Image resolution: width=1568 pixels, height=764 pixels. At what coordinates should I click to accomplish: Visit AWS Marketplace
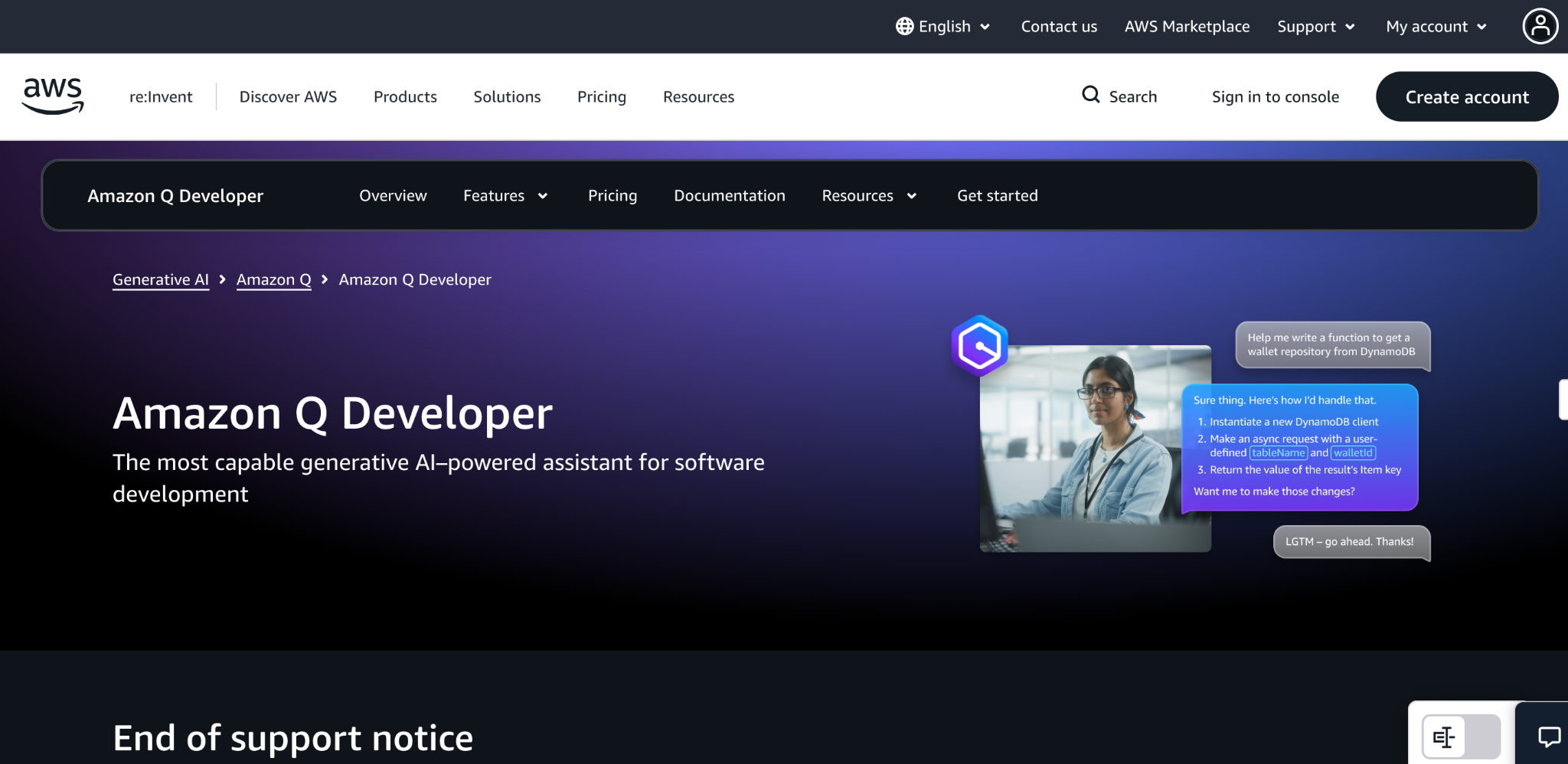point(1187,26)
